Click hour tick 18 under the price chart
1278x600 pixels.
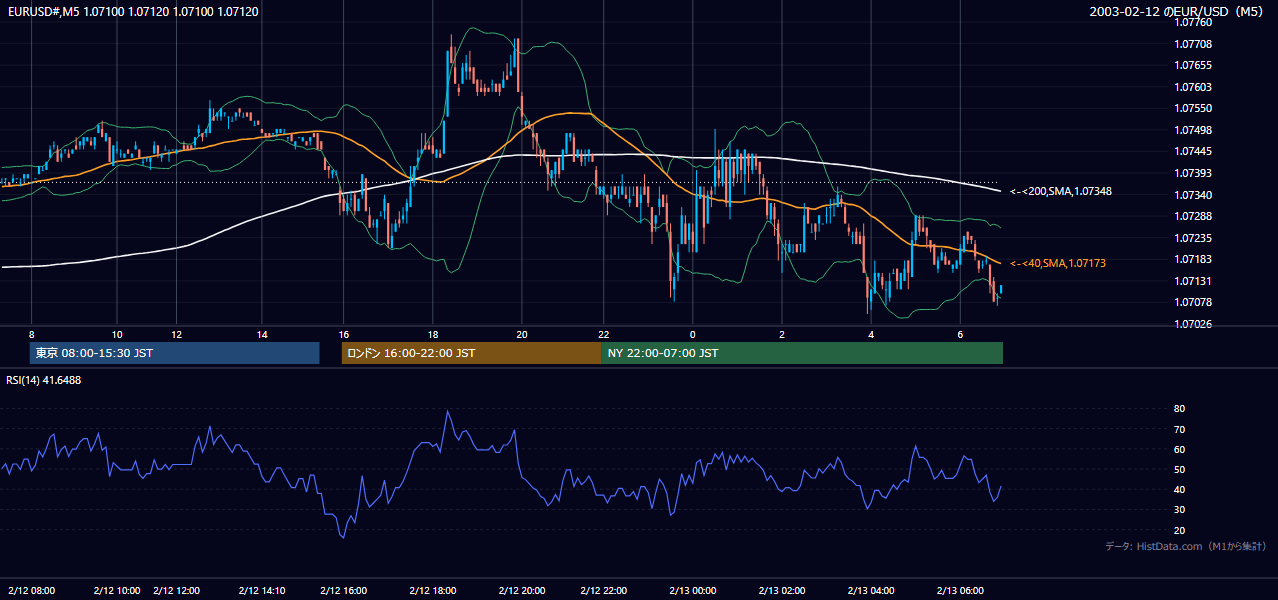coord(433,334)
